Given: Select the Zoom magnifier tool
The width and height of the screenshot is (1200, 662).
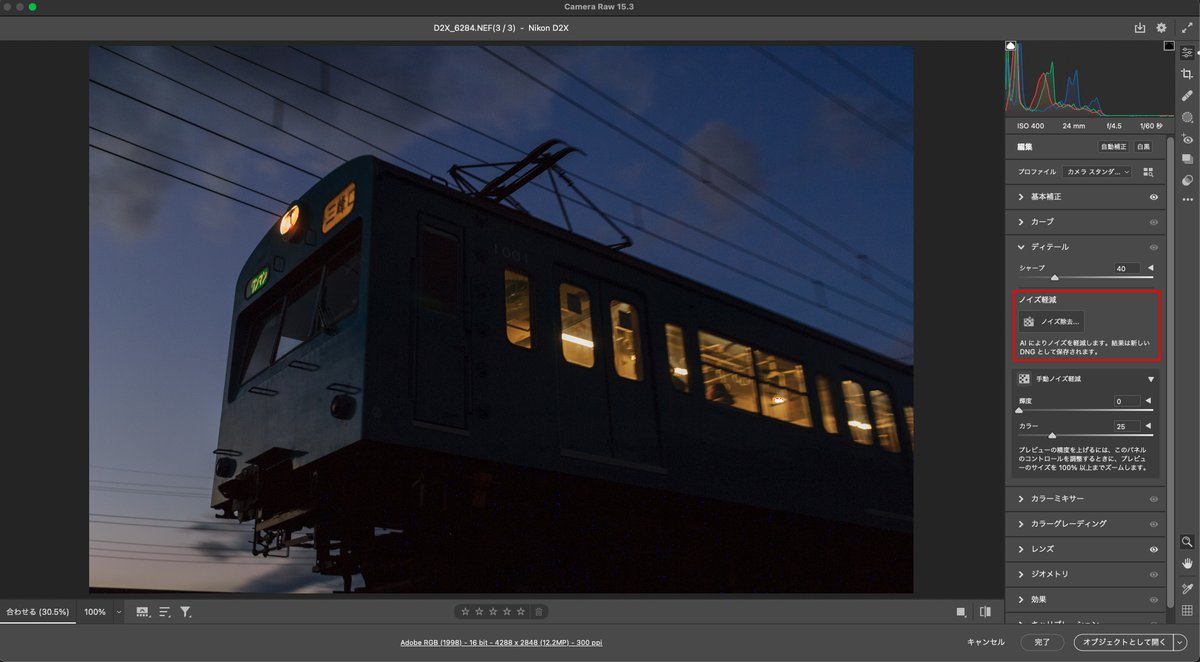Looking at the screenshot, I should [1187, 542].
